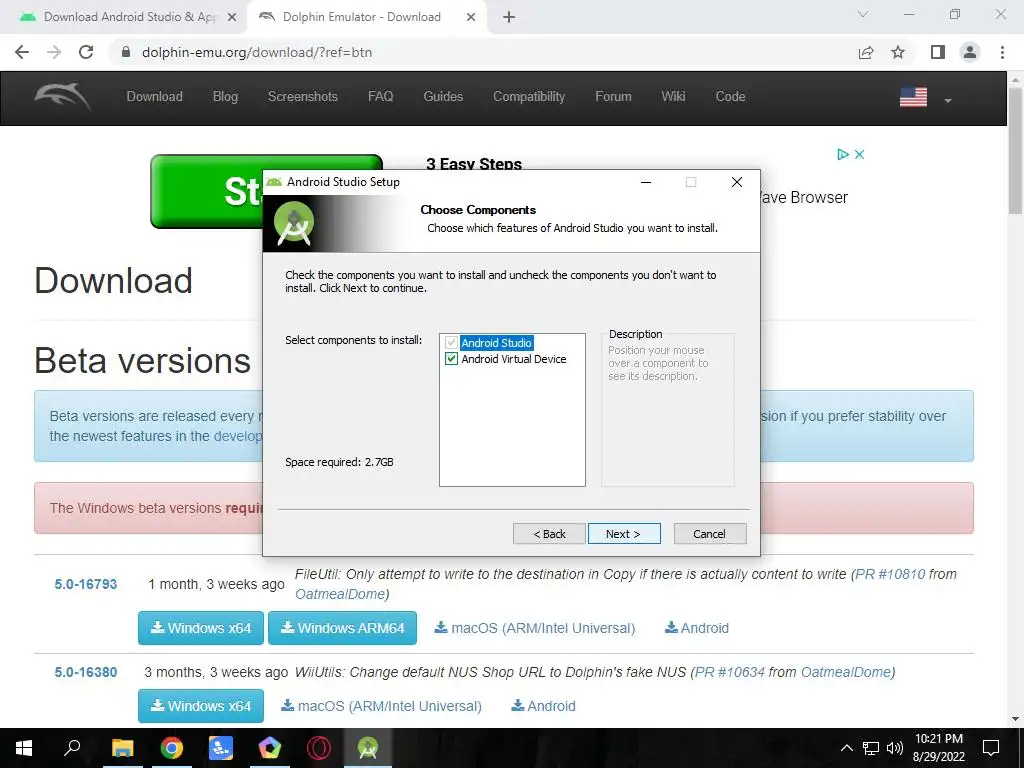Close the Download Android Studio tab
Image resolution: width=1024 pixels, height=768 pixels.
coord(232,17)
